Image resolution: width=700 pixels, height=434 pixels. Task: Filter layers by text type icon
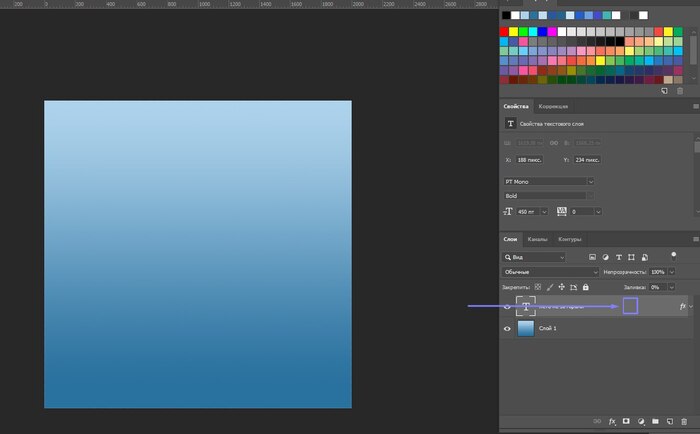click(x=619, y=257)
